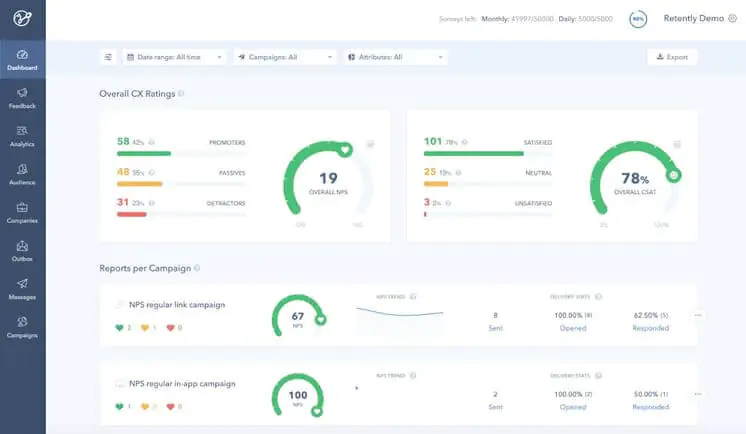Click the Overall NPS gauge showing 19

coord(328,178)
